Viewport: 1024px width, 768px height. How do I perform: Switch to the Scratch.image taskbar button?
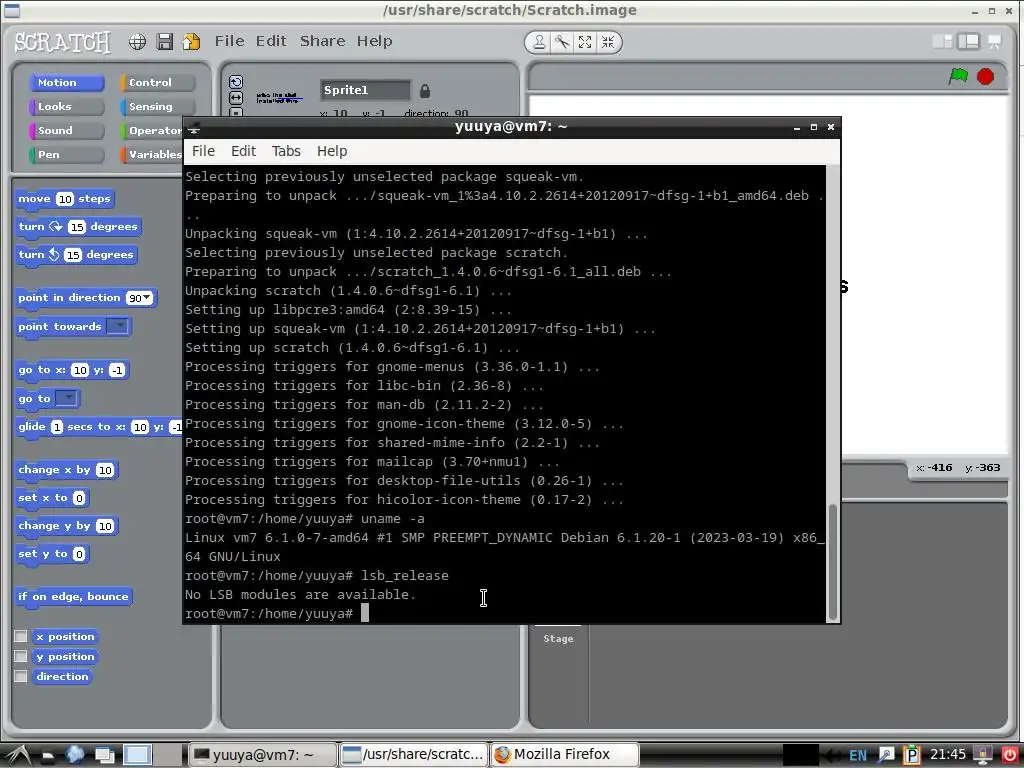point(414,755)
